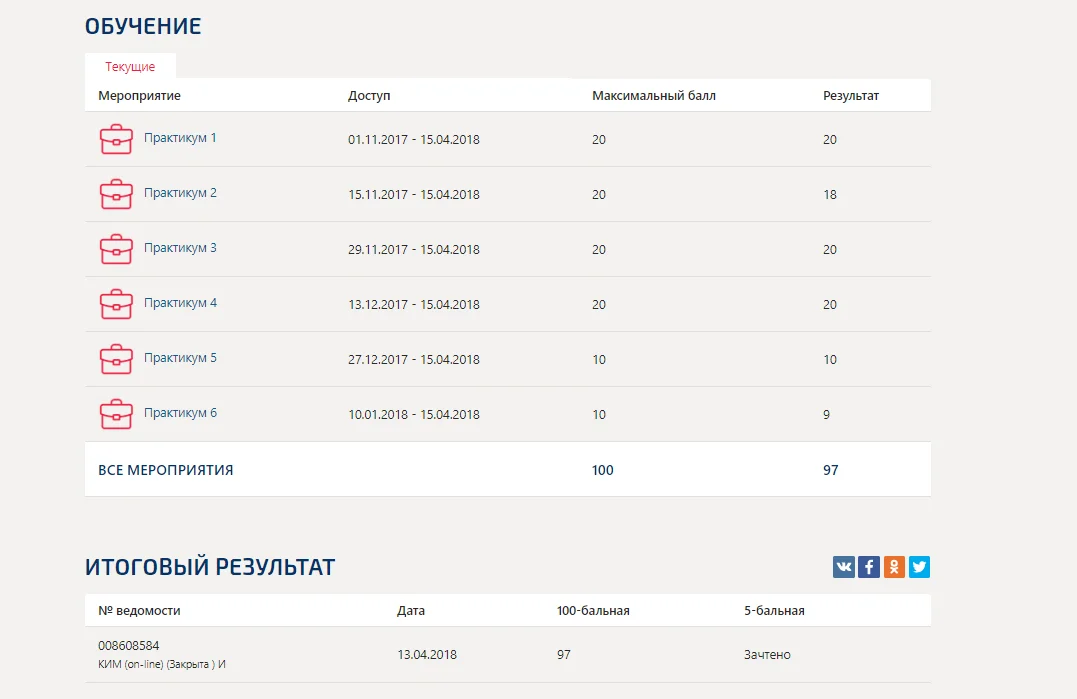Open the Практикум 1 link

tap(180, 138)
